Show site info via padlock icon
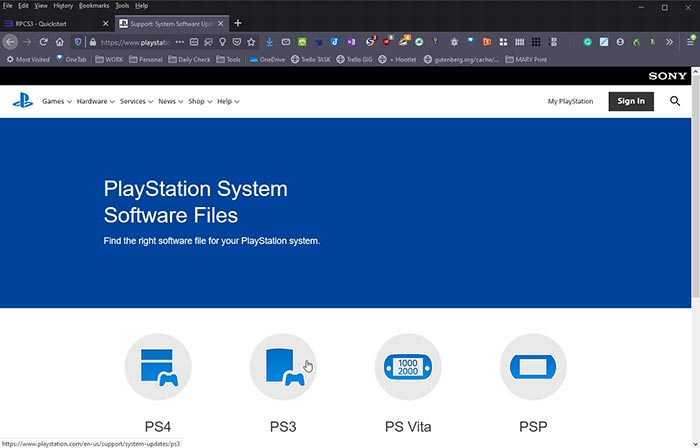 click(x=92, y=42)
